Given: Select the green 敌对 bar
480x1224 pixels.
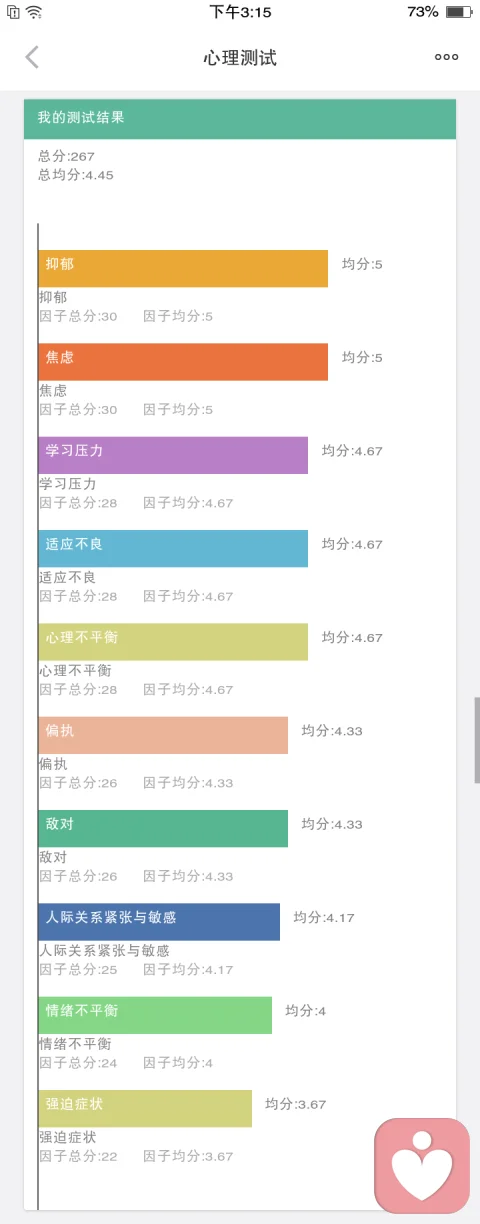Looking at the screenshot, I should coord(163,828).
